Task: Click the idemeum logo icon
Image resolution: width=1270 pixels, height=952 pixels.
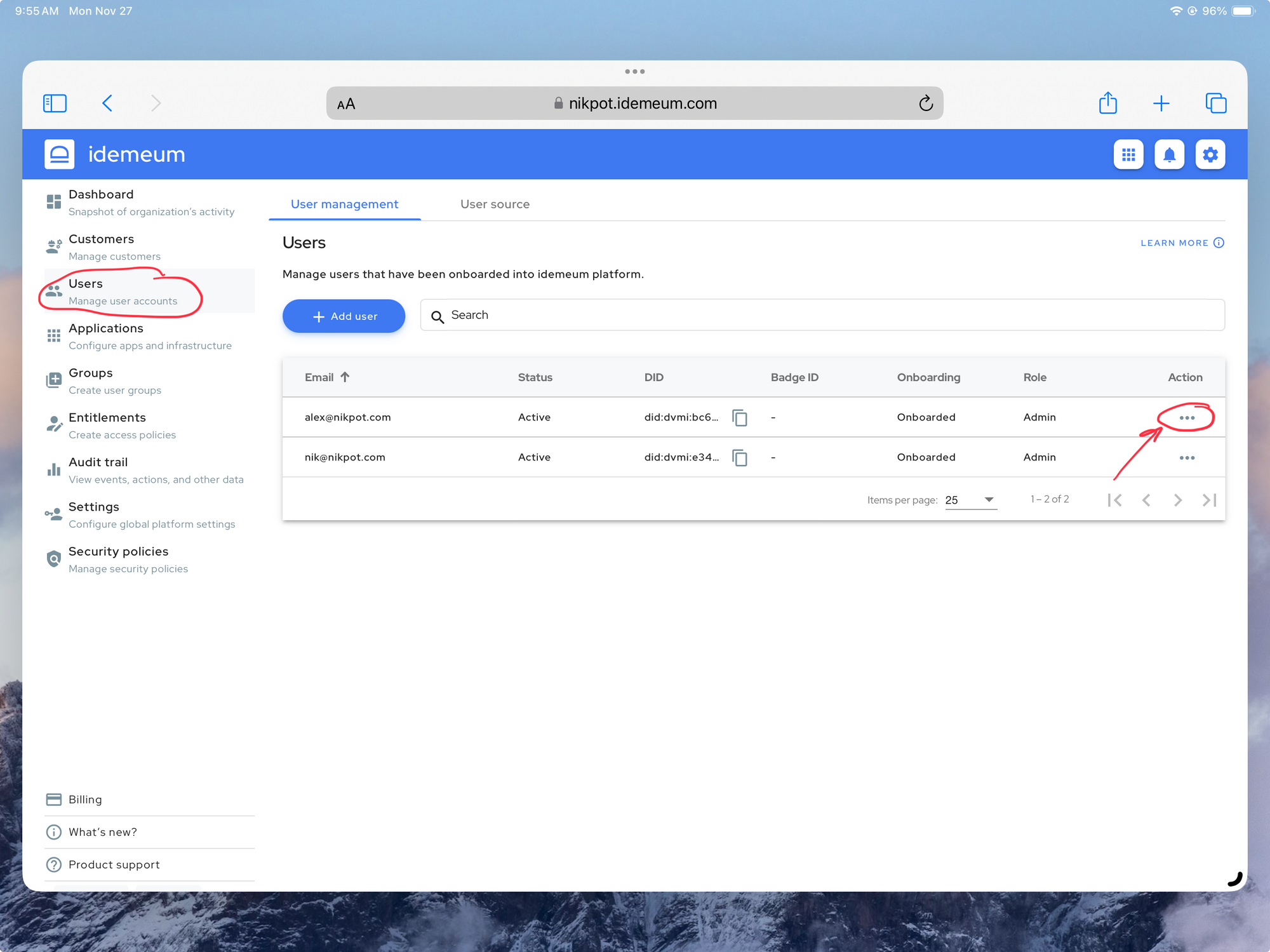Action: pyautogui.click(x=60, y=154)
